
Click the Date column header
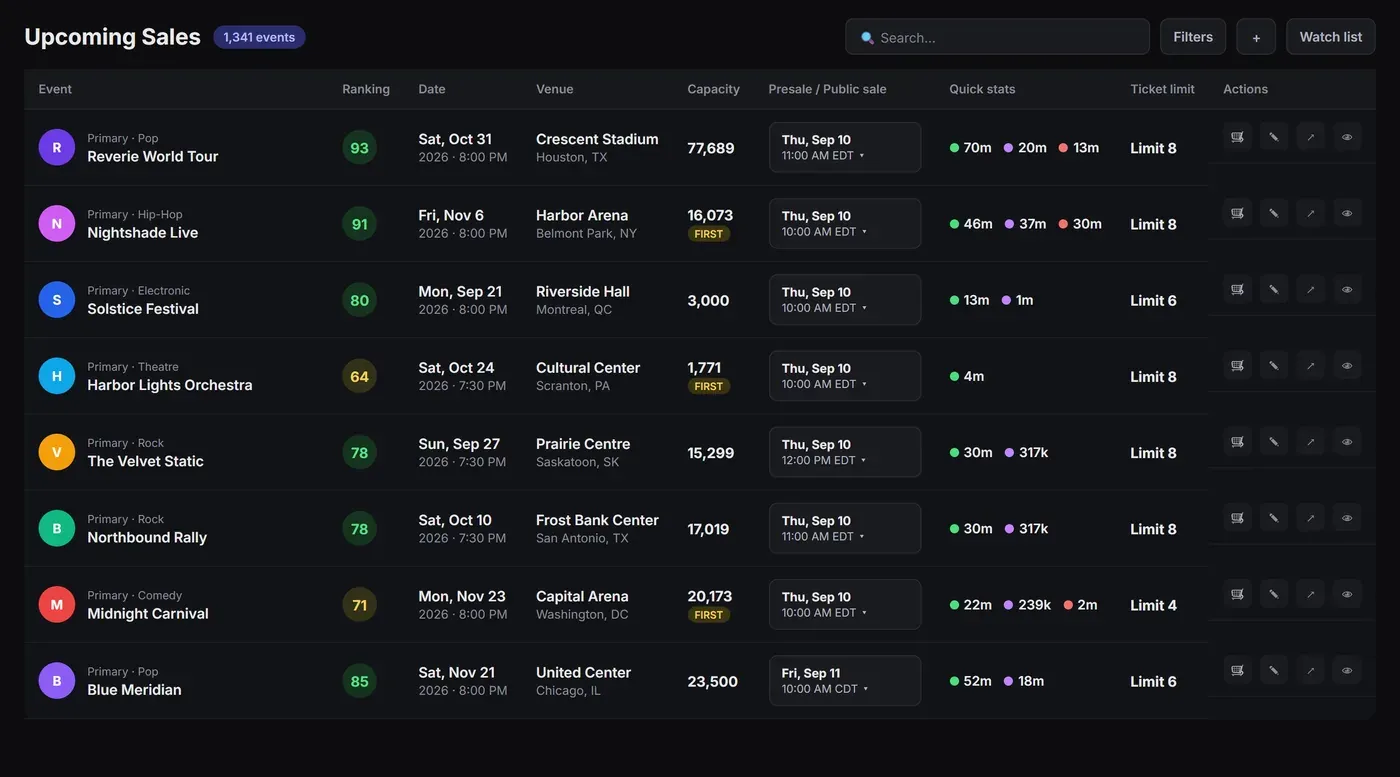[x=432, y=89]
